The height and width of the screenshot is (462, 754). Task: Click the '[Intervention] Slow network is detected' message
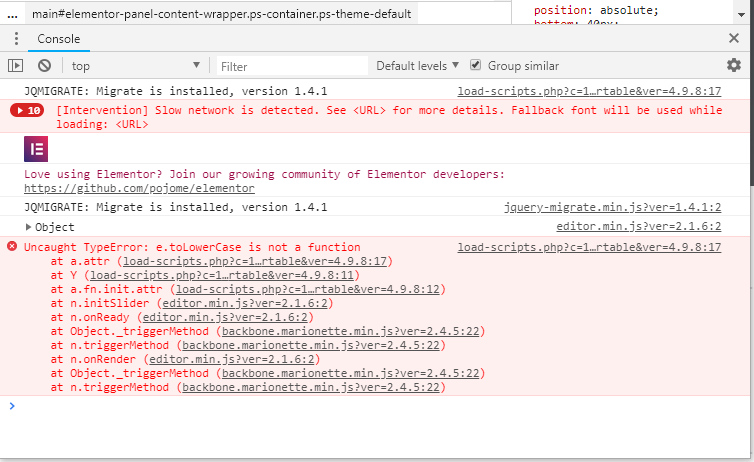pyautogui.click(x=389, y=117)
